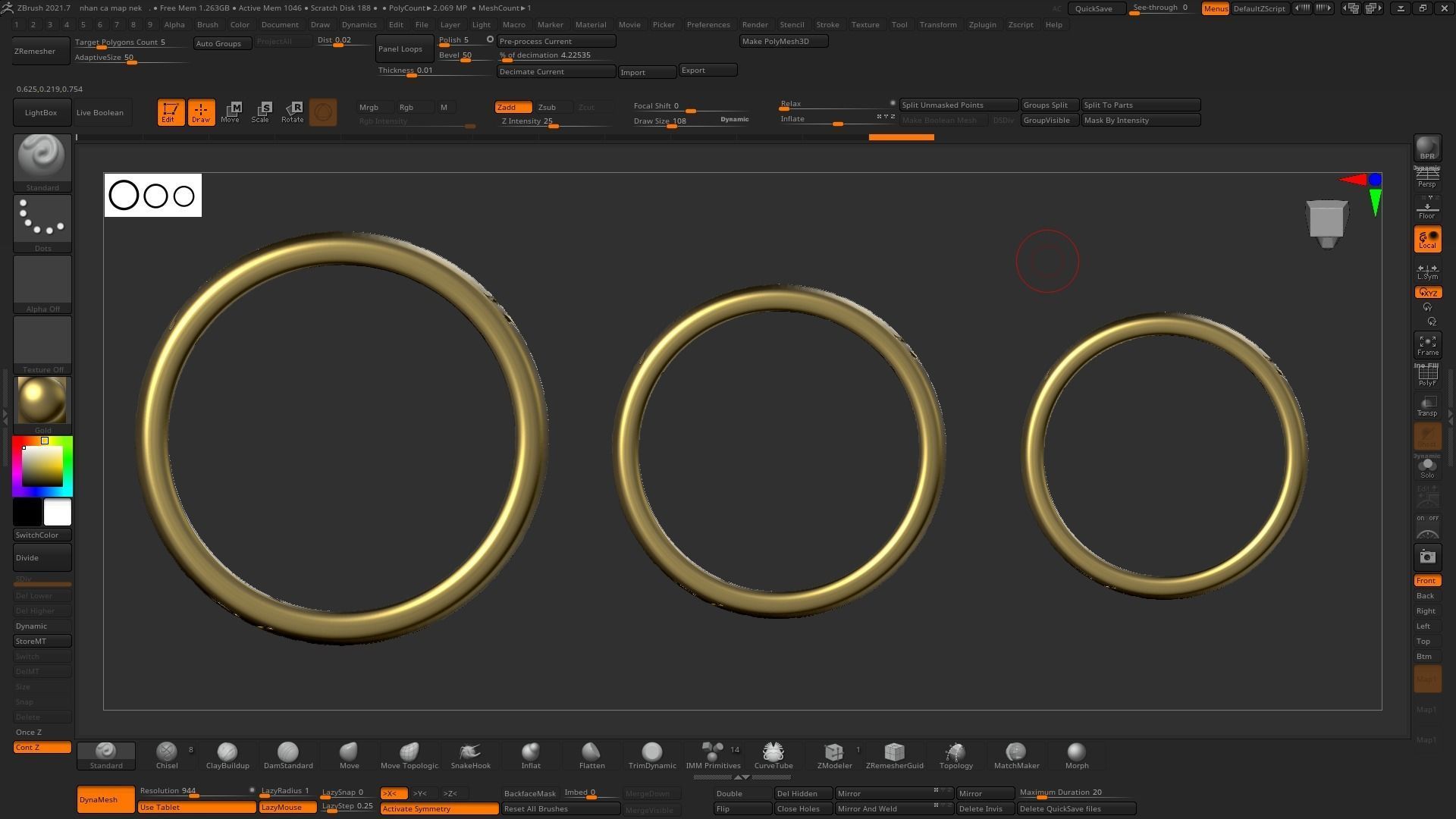
Task: Select the Morph brush
Action: [1077, 755]
